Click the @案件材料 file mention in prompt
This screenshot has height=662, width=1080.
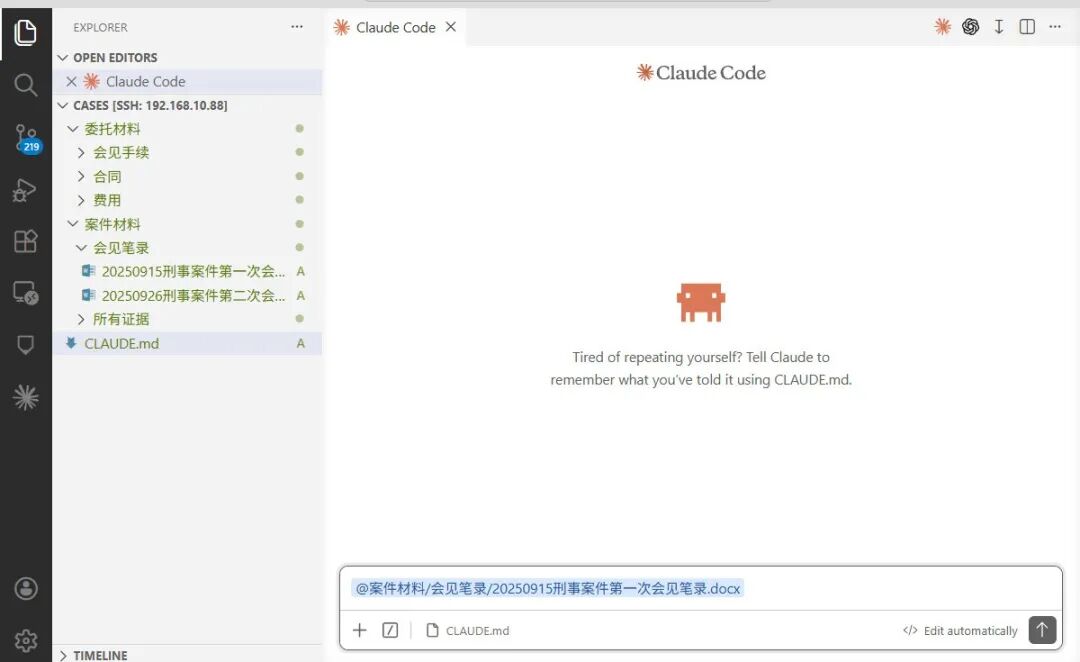[x=548, y=588]
